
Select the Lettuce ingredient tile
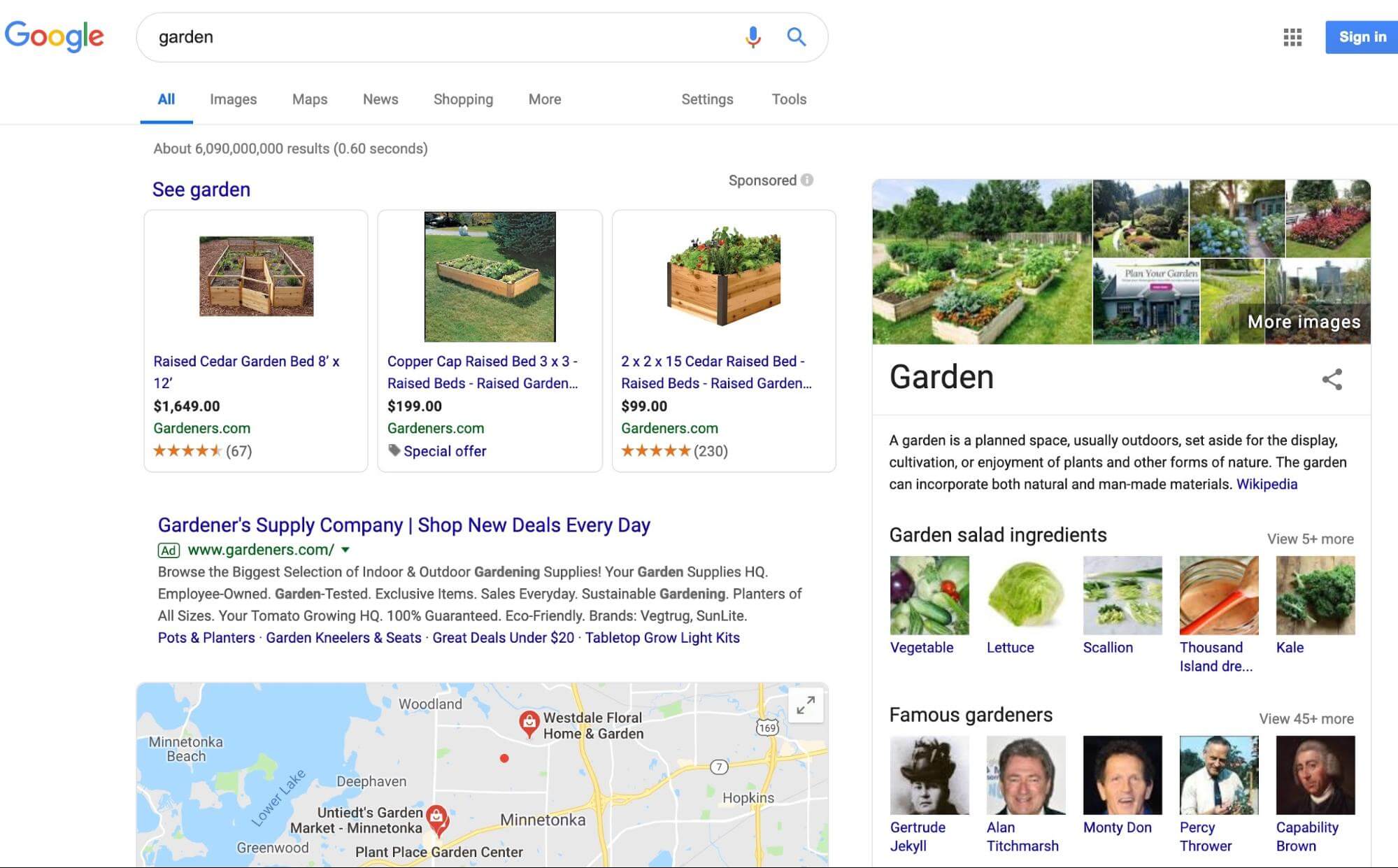point(1026,606)
